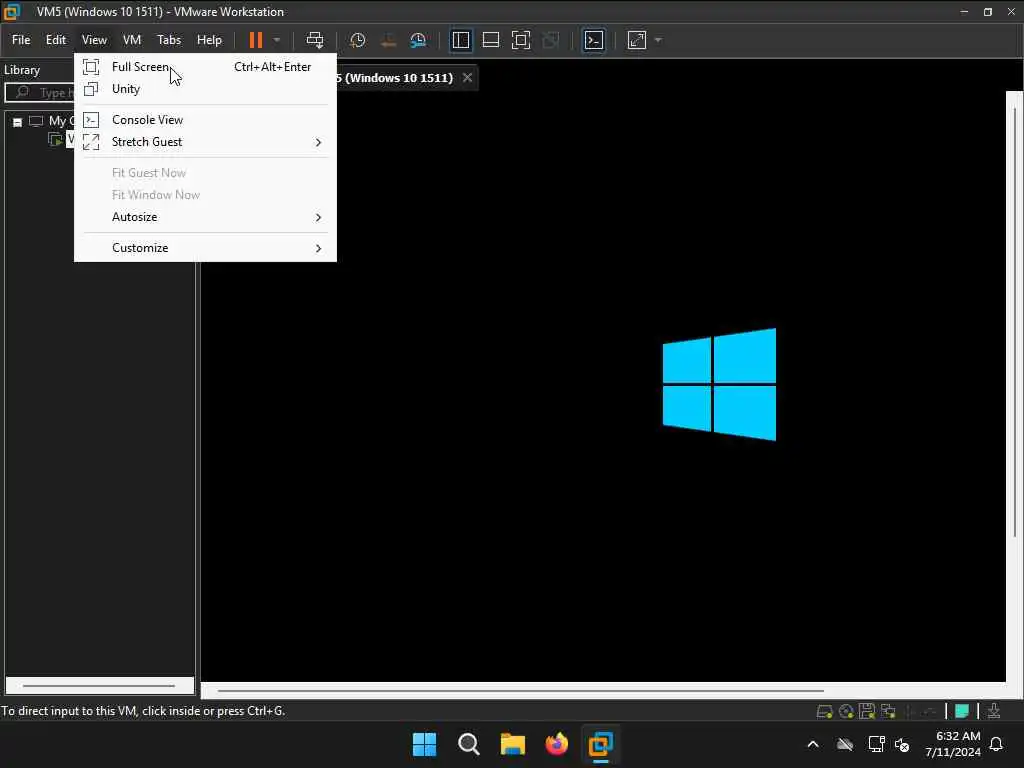Click the Full Screen icon in View menu
The image size is (1024, 768).
pos(91,67)
